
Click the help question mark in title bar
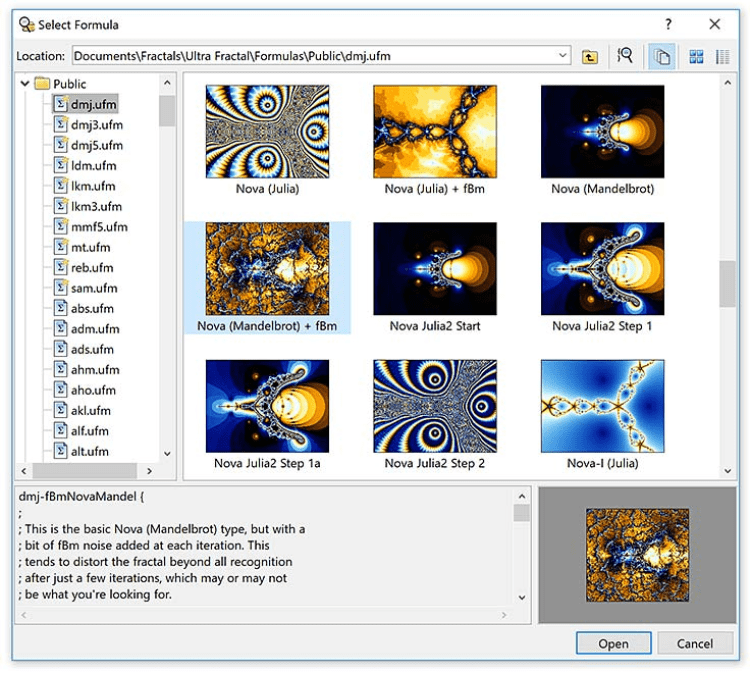[x=668, y=24]
